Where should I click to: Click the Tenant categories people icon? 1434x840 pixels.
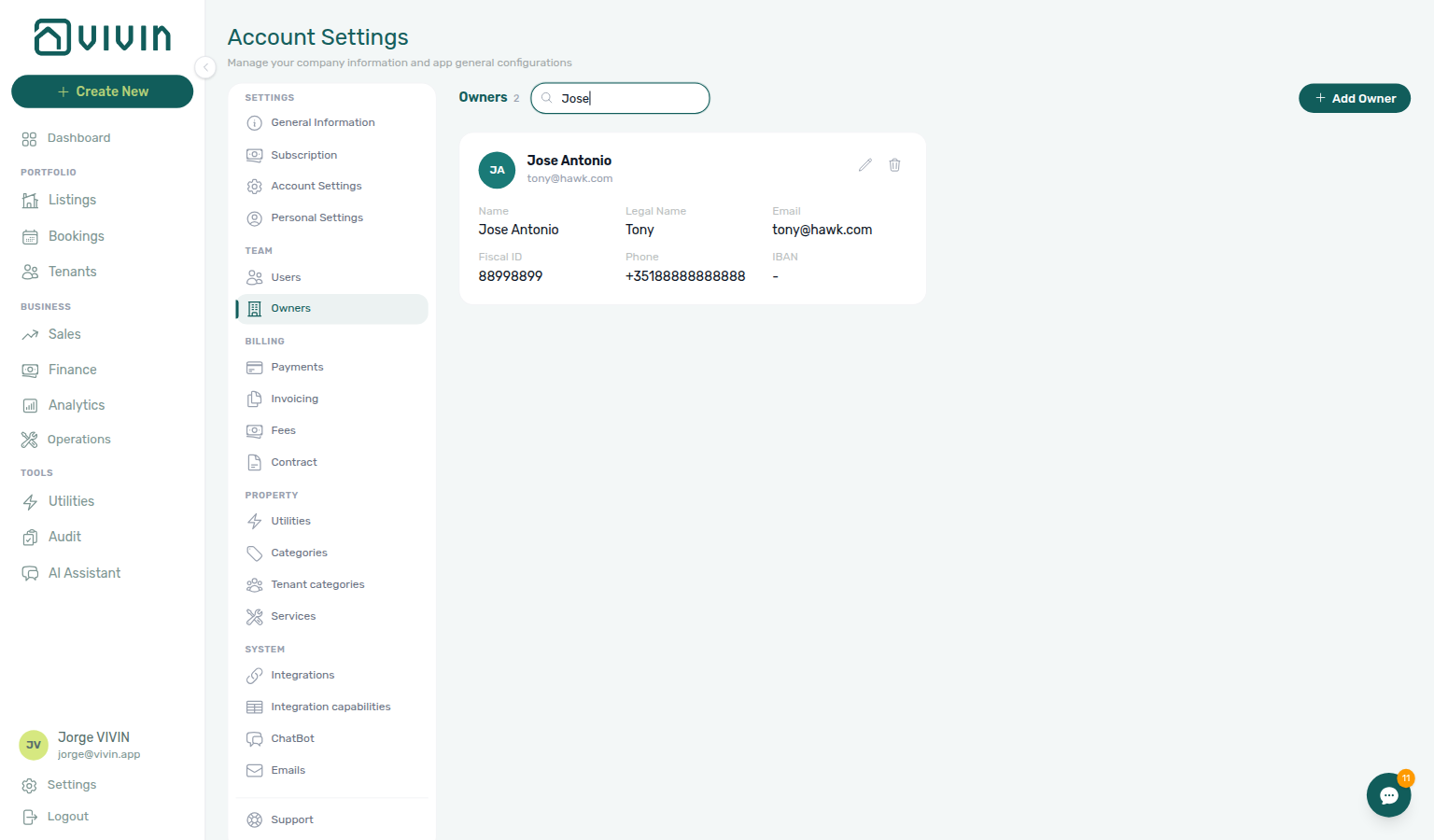[x=254, y=585]
